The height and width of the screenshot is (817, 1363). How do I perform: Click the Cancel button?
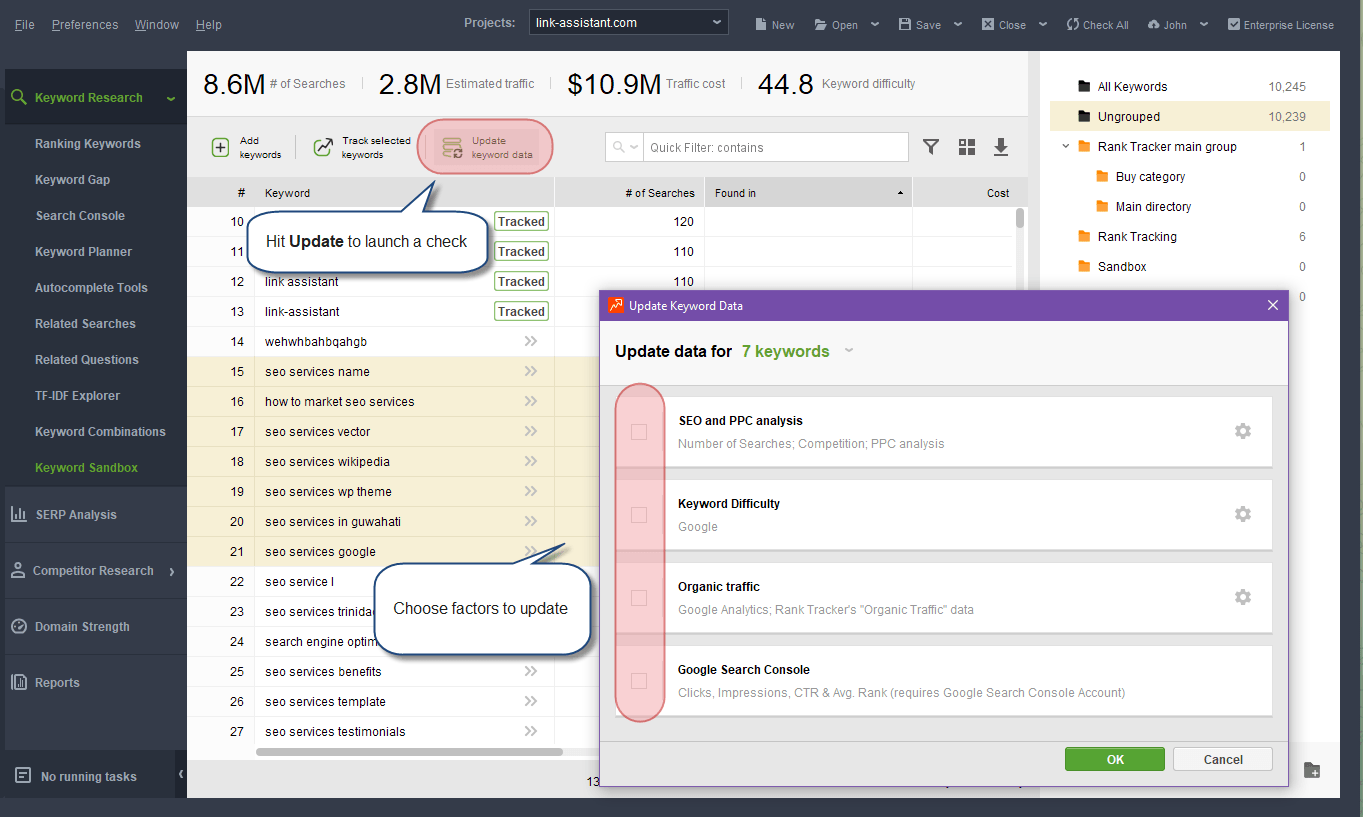tap(1223, 759)
